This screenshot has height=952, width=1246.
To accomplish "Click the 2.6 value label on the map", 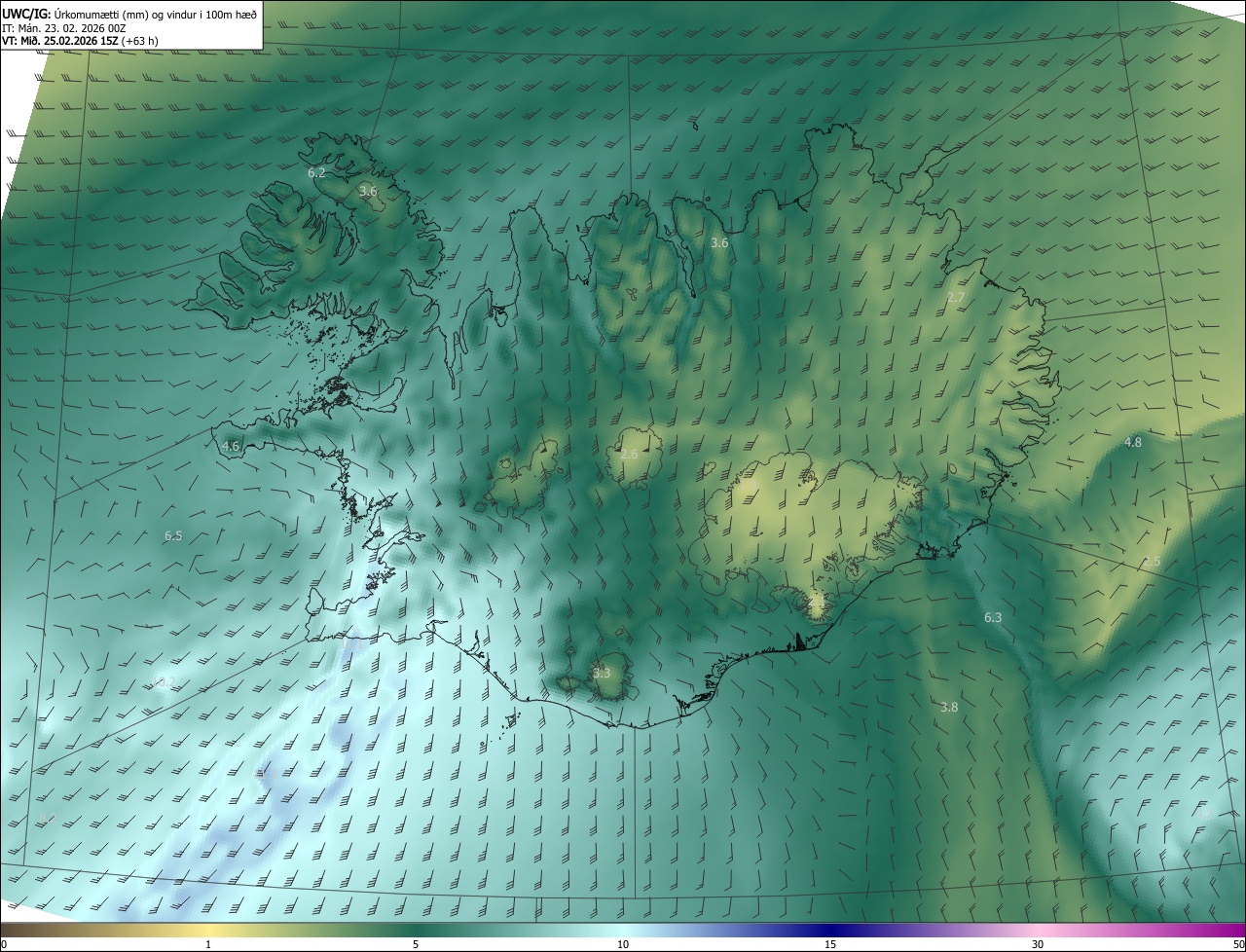I will (x=629, y=454).
